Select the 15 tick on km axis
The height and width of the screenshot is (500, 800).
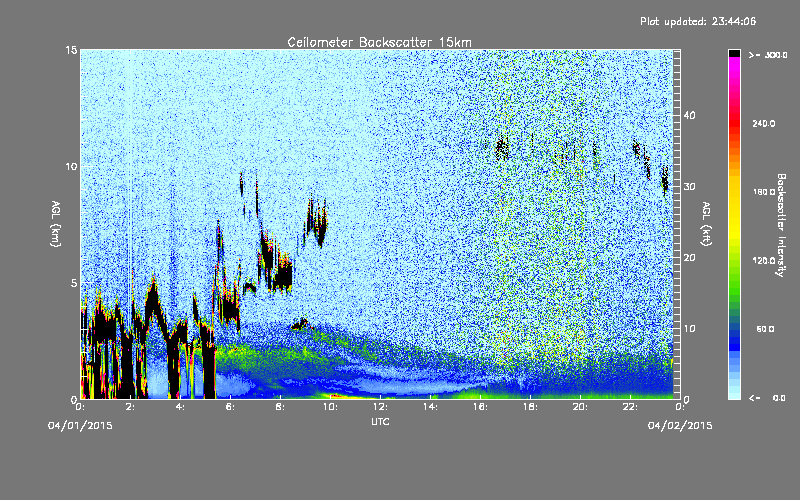point(71,50)
